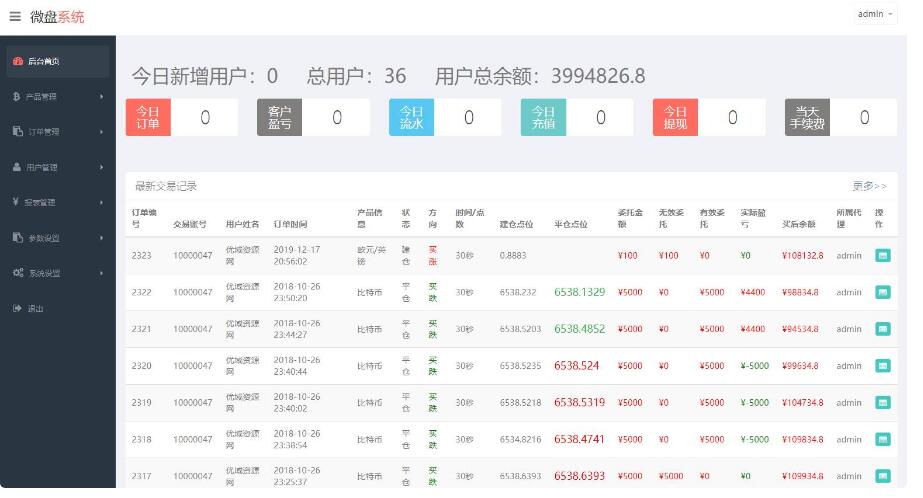
Task: Click the balance value ¥104734.8
Action: pyautogui.click(x=802, y=403)
